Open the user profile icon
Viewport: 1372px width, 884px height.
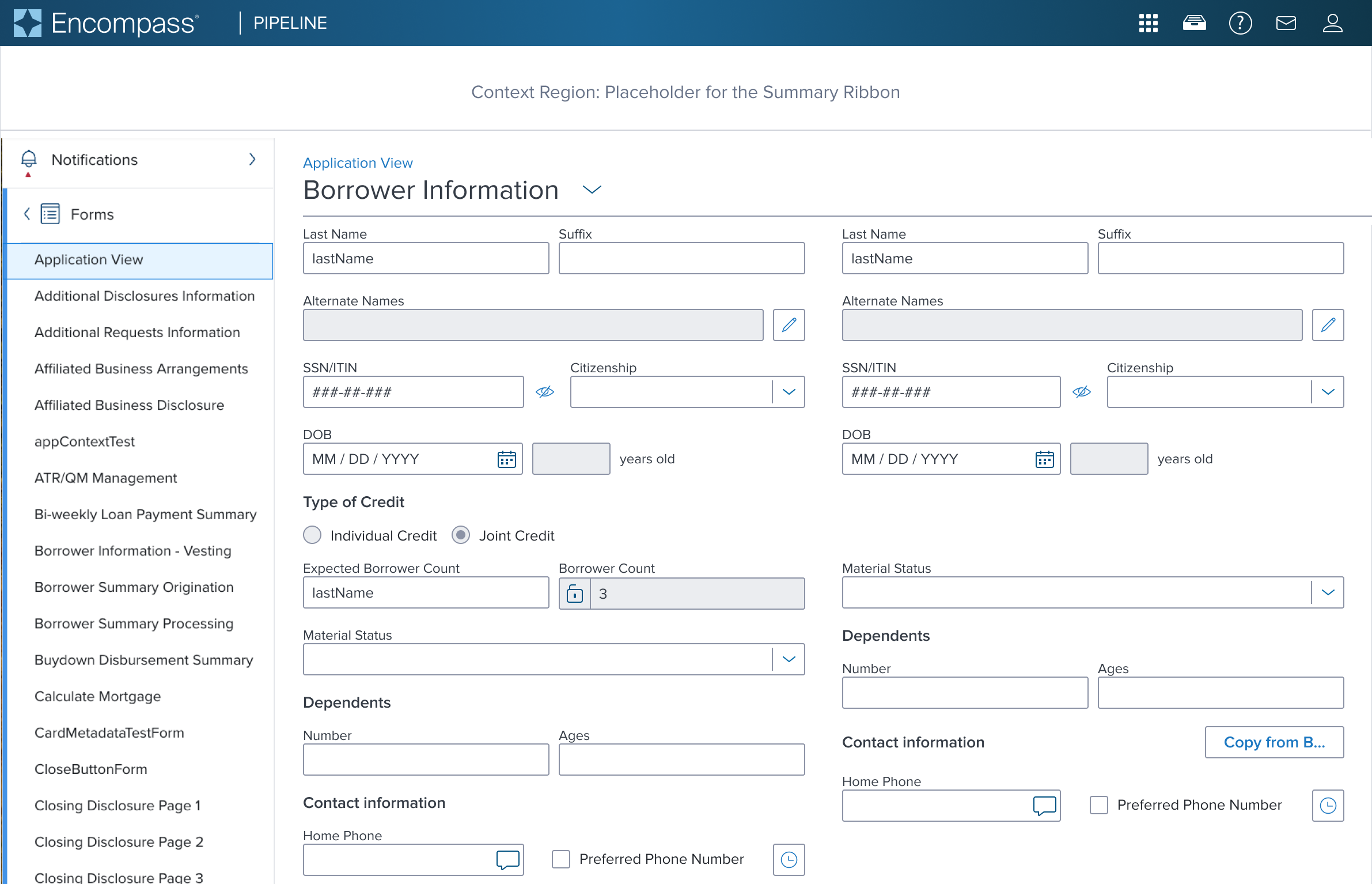point(1332,23)
